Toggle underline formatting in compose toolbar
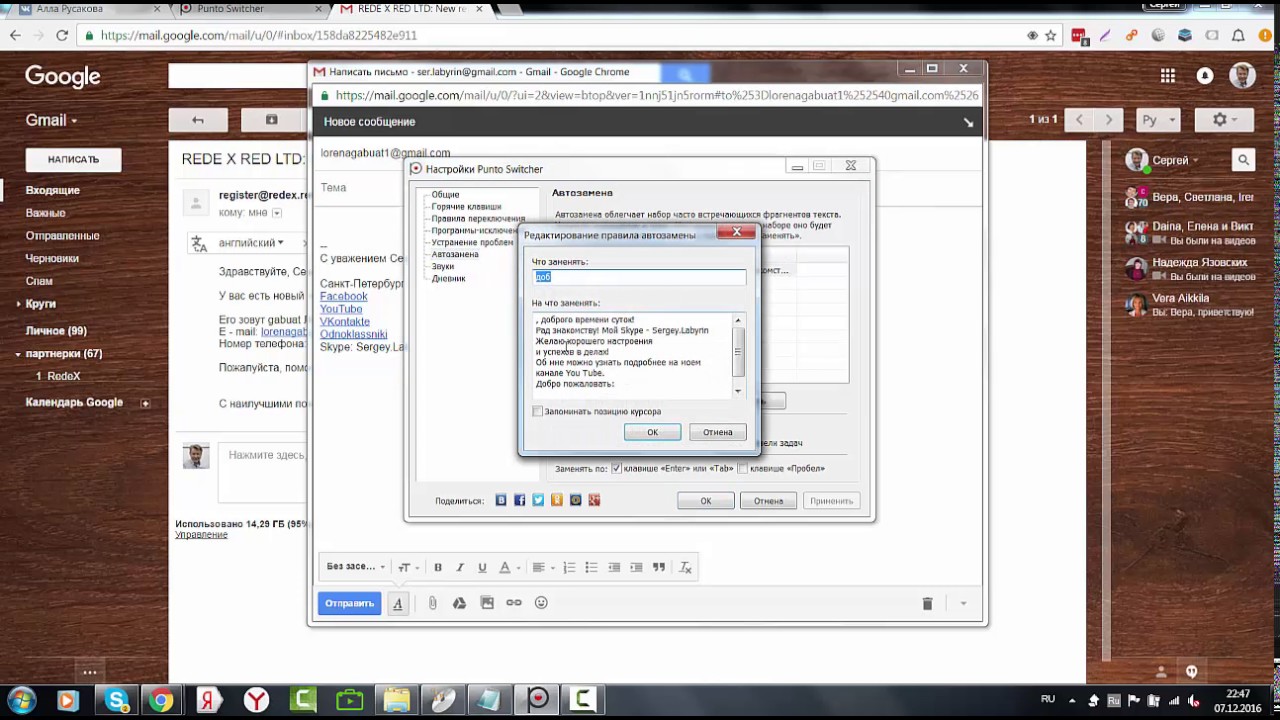 (482, 567)
